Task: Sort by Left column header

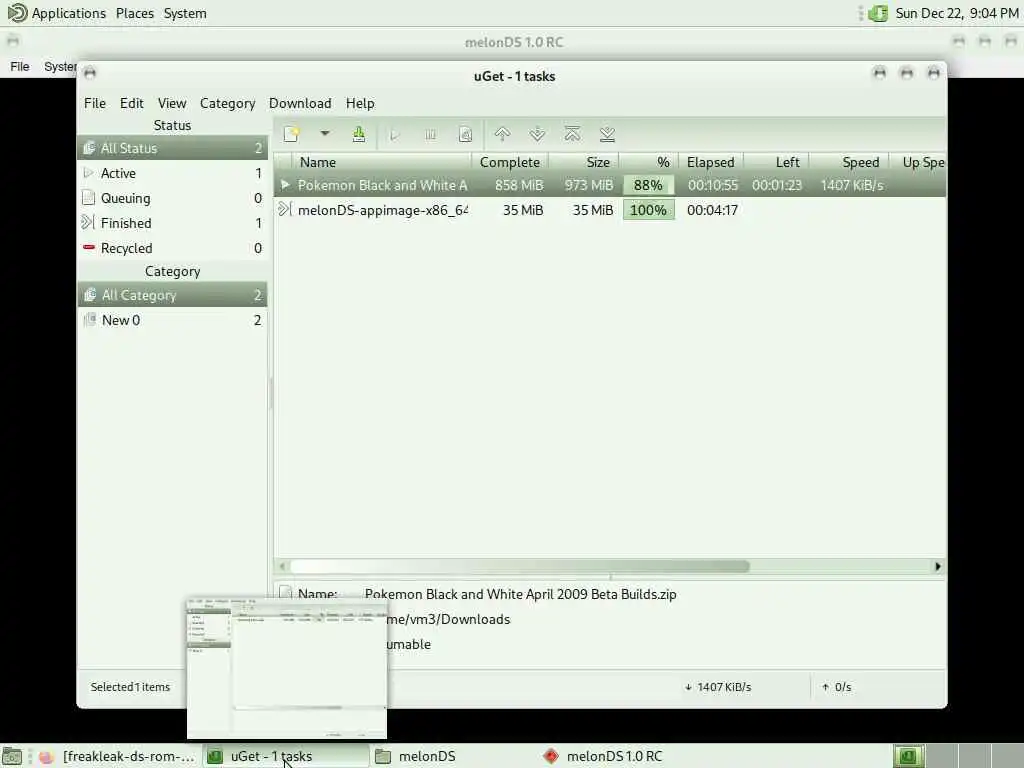Action: 776,162
